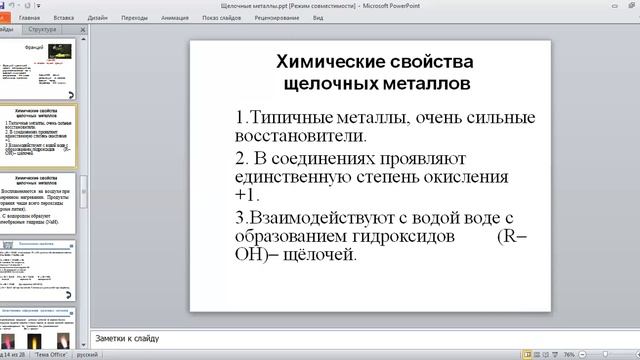This screenshot has height=360, width=640.
Task: Open the Вставка ribbon tab
Action: tap(64, 18)
